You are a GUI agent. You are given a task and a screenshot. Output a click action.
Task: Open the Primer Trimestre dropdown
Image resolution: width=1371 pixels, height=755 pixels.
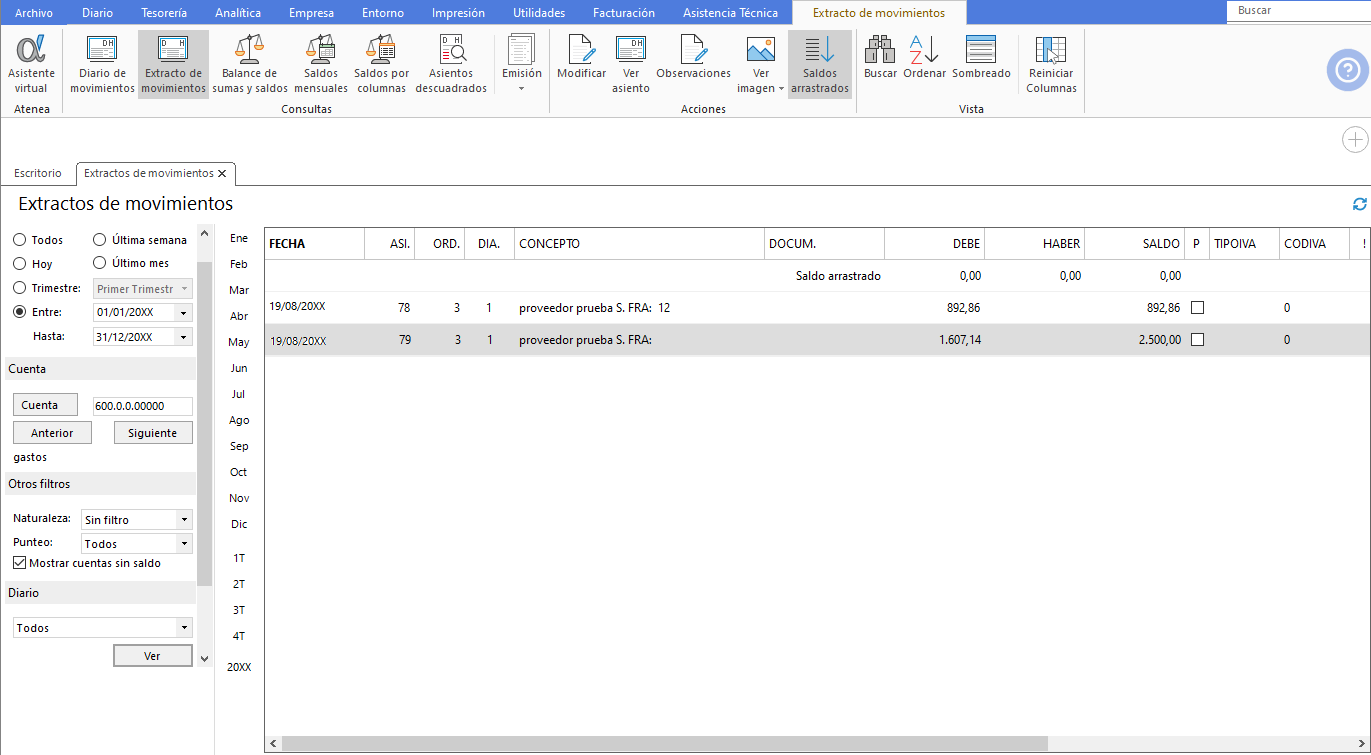coord(183,289)
